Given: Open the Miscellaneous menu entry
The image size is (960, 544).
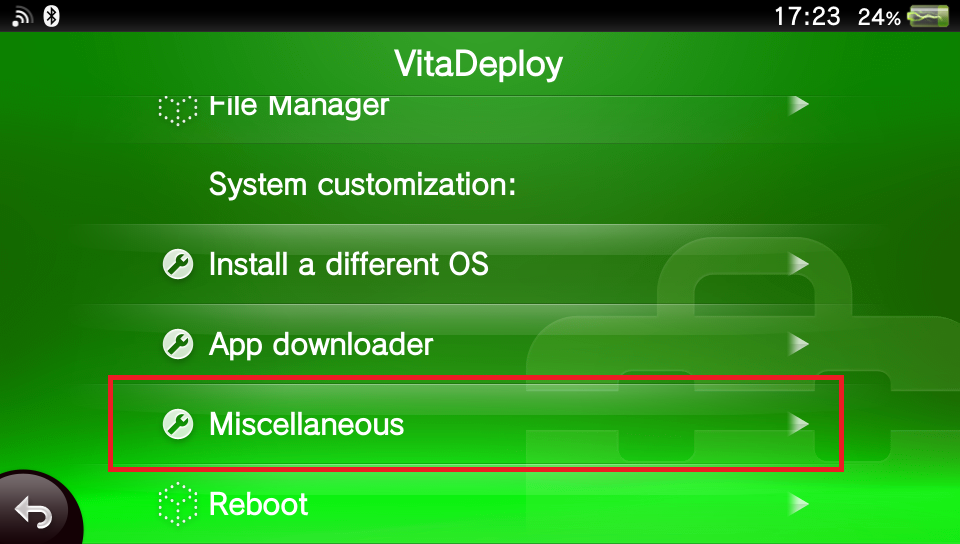Looking at the screenshot, I should [x=306, y=424].
